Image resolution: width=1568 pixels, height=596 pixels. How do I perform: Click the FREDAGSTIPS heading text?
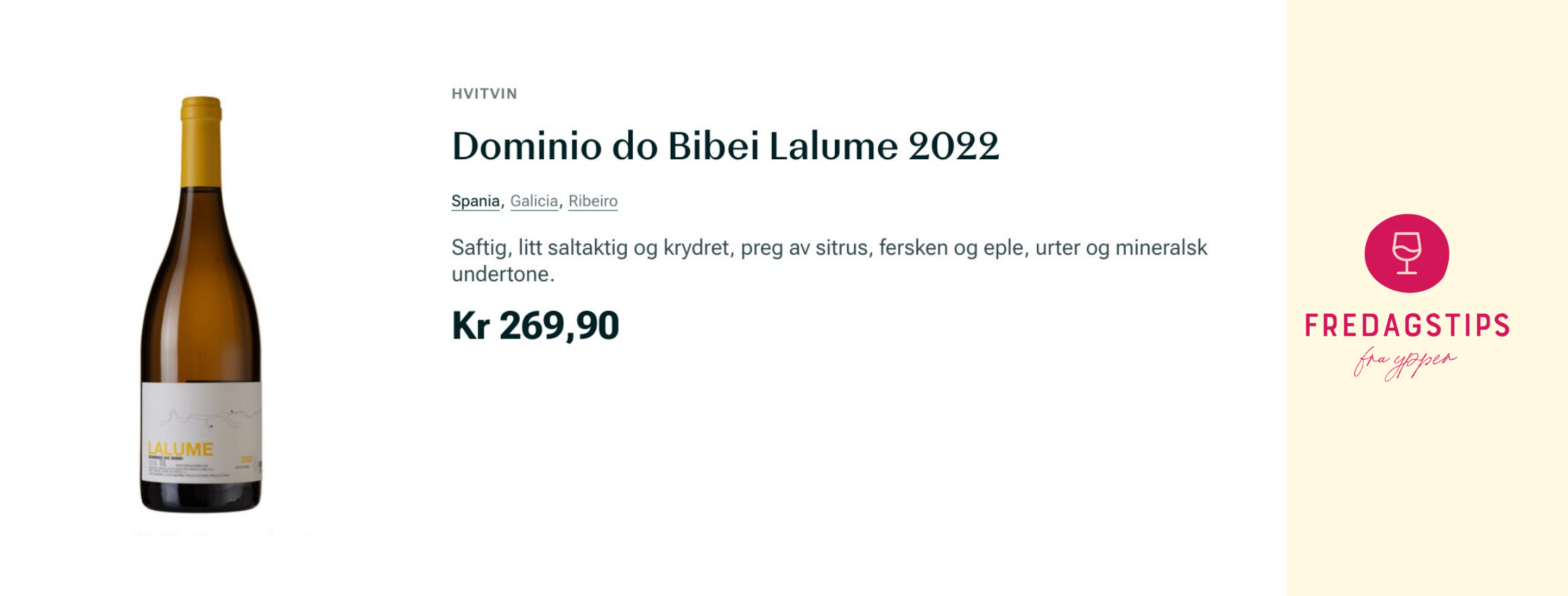point(1407,326)
